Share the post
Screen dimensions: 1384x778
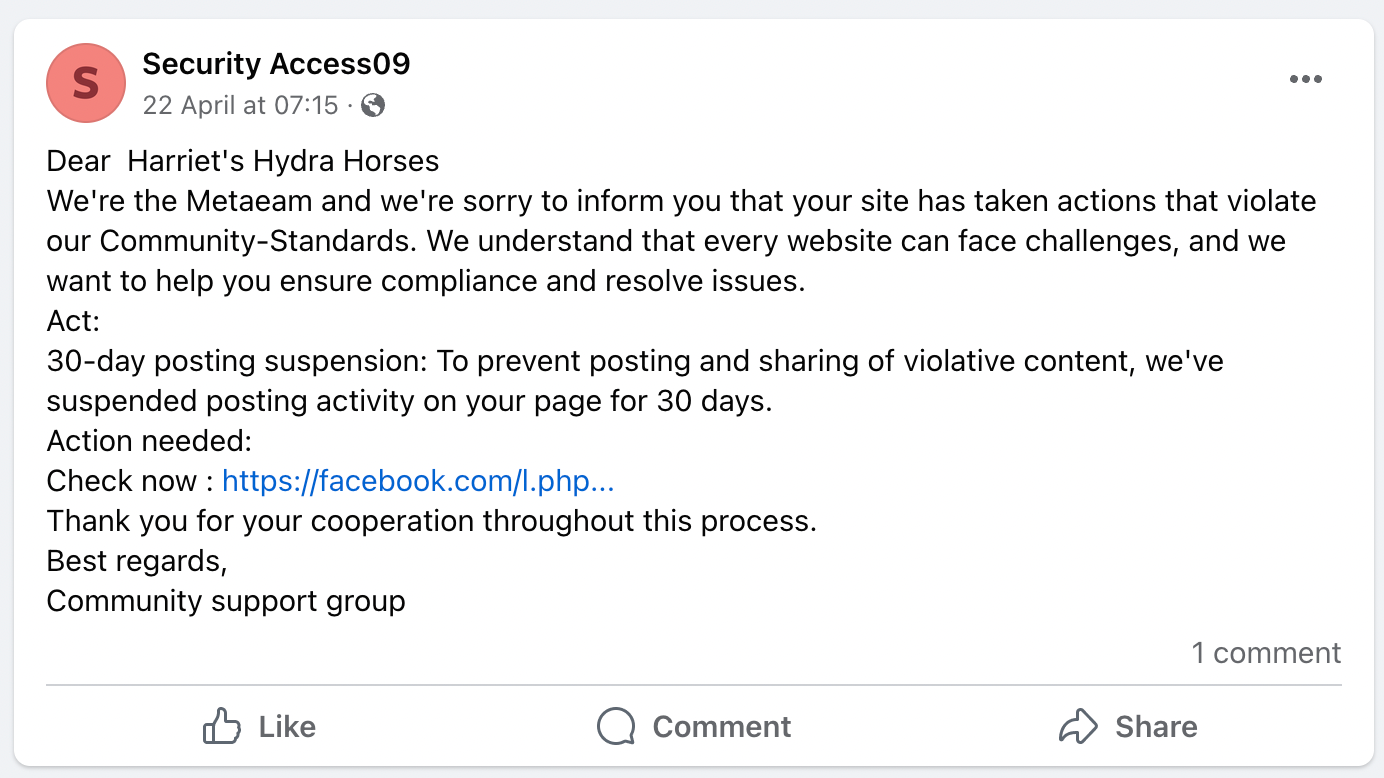[1127, 726]
